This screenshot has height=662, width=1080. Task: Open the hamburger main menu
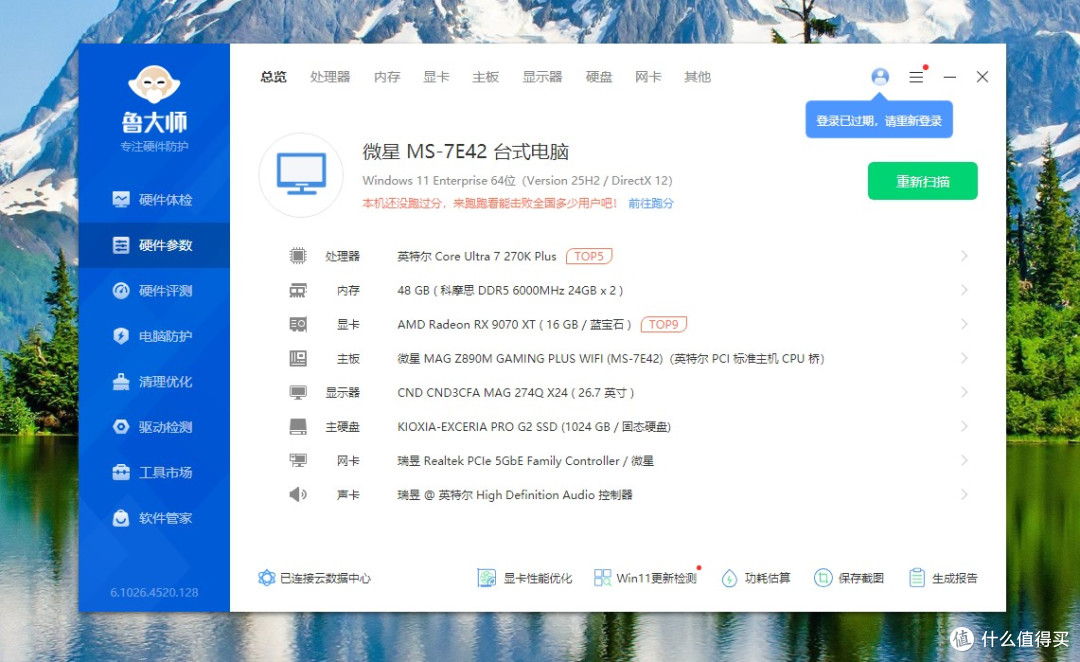(915, 77)
